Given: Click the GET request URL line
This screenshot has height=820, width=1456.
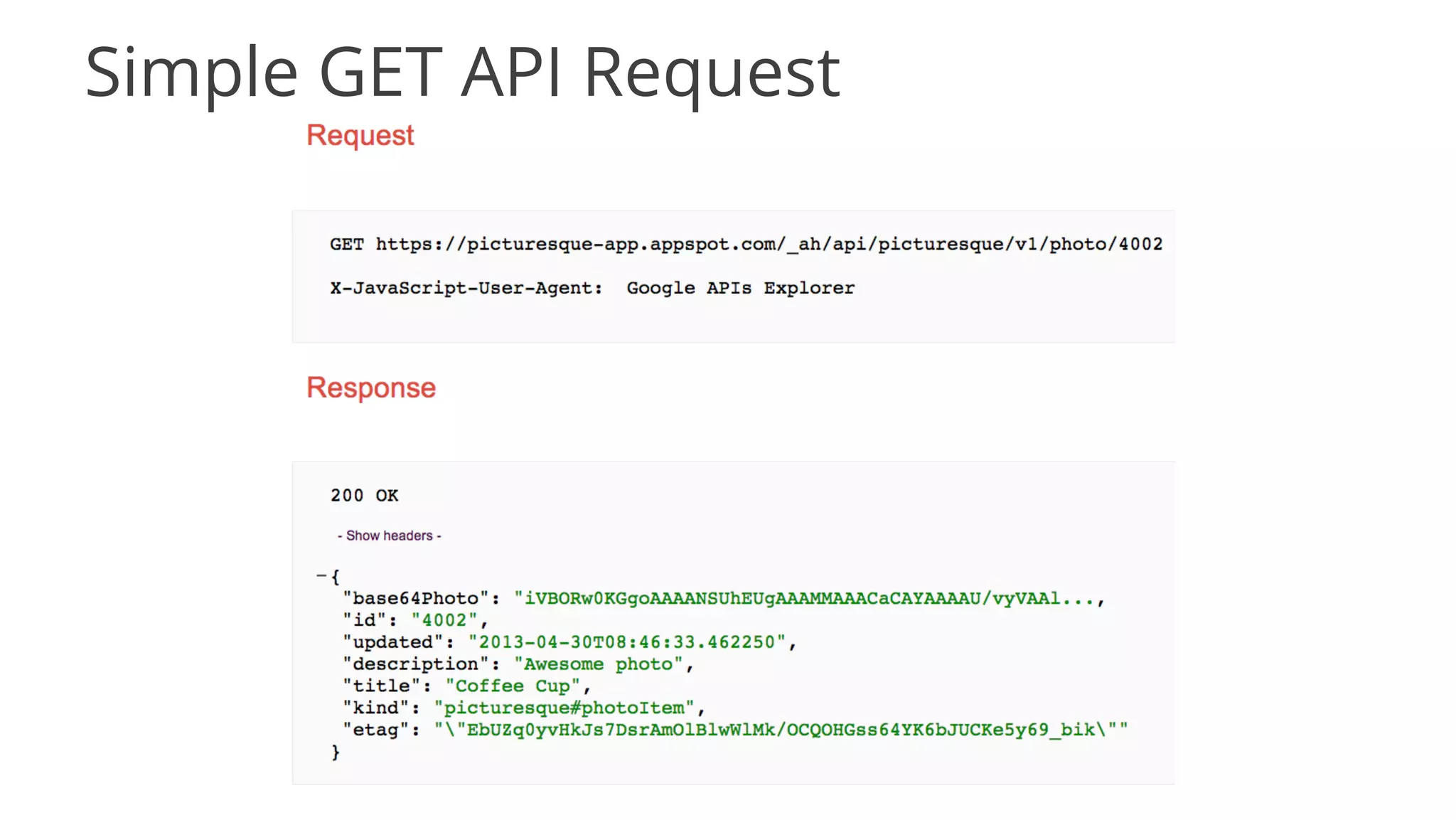Looking at the screenshot, I should [x=746, y=245].
